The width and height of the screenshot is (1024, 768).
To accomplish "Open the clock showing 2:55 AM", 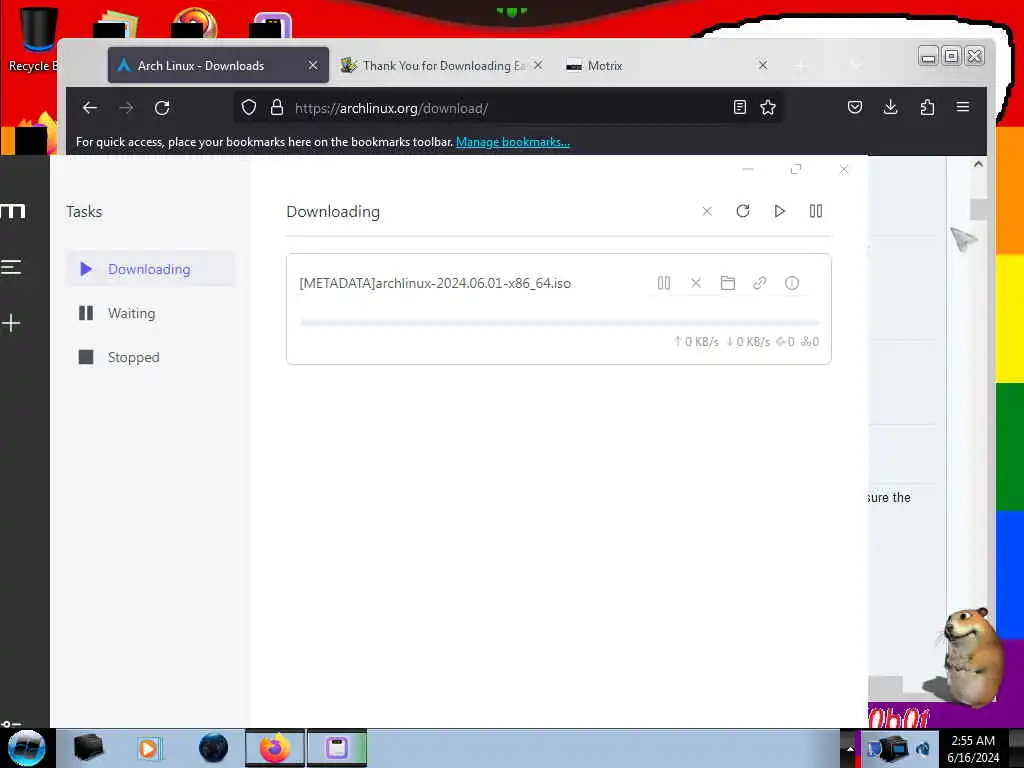I will tap(973, 748).
